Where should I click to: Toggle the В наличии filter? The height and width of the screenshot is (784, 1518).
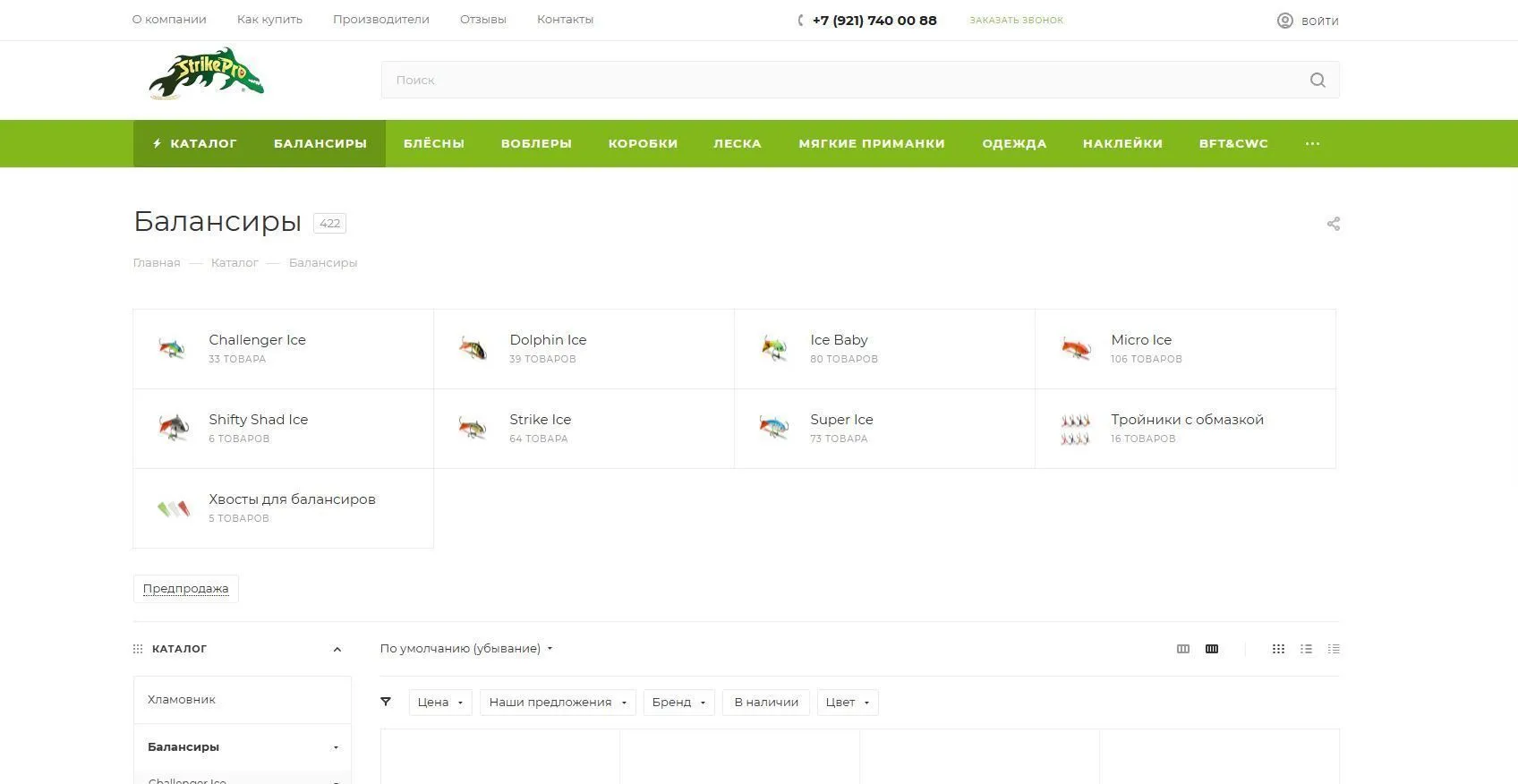[766, 703]
